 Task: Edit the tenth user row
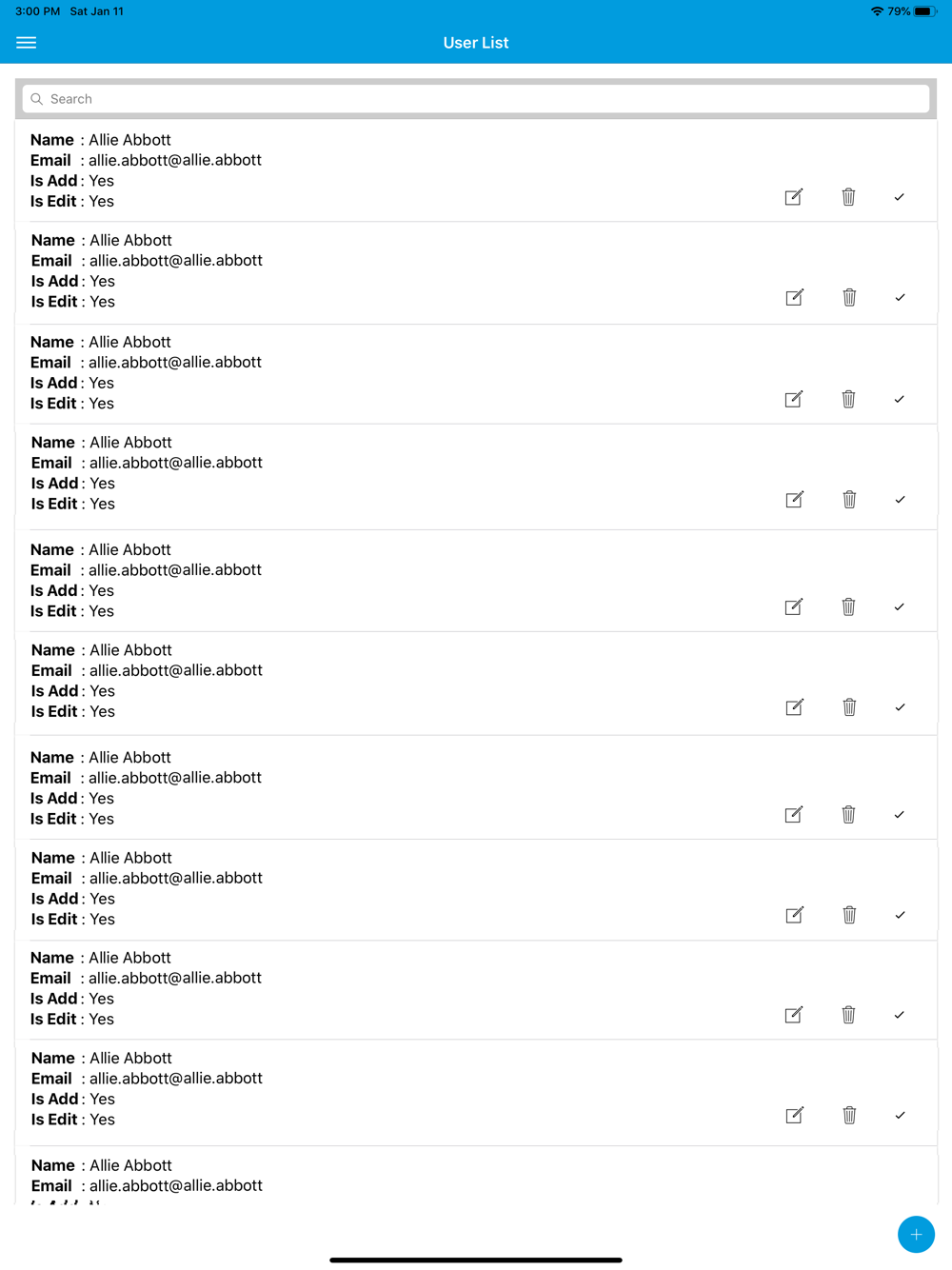coord(795,1115)
